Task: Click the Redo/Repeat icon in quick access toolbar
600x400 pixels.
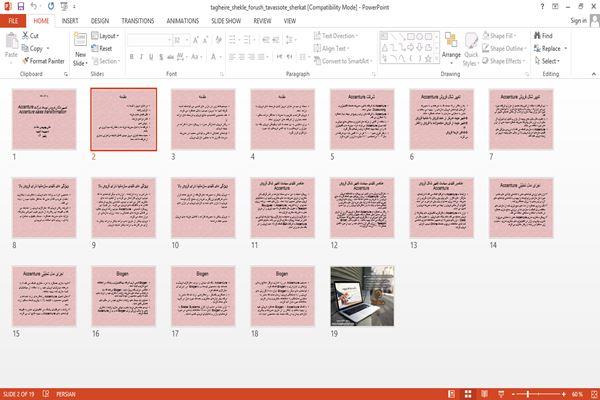Action: pos(51,7)
